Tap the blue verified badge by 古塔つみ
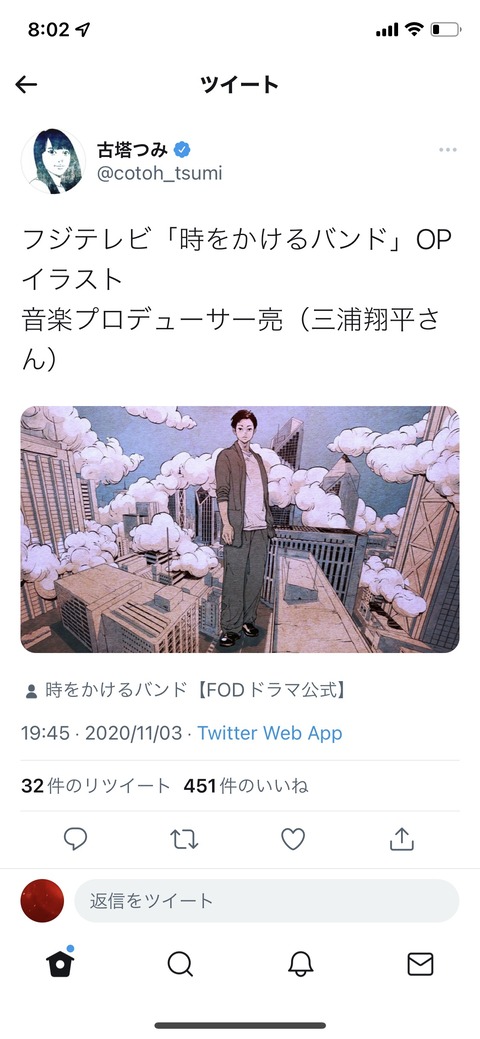480x1039 pixels. pos(182,150)
